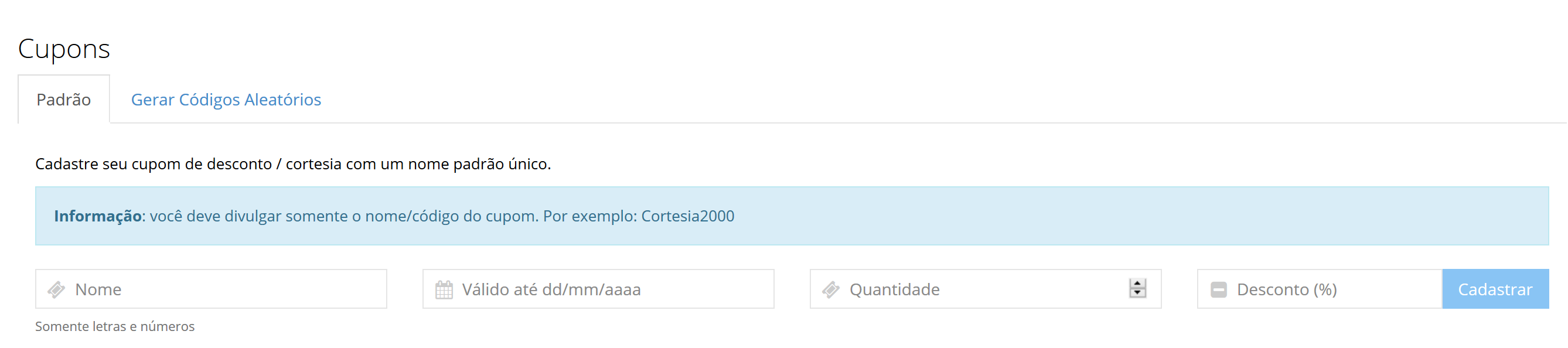
Task: Open the Gerar Códigos Aleatórios tab
Action: (226, 100)
